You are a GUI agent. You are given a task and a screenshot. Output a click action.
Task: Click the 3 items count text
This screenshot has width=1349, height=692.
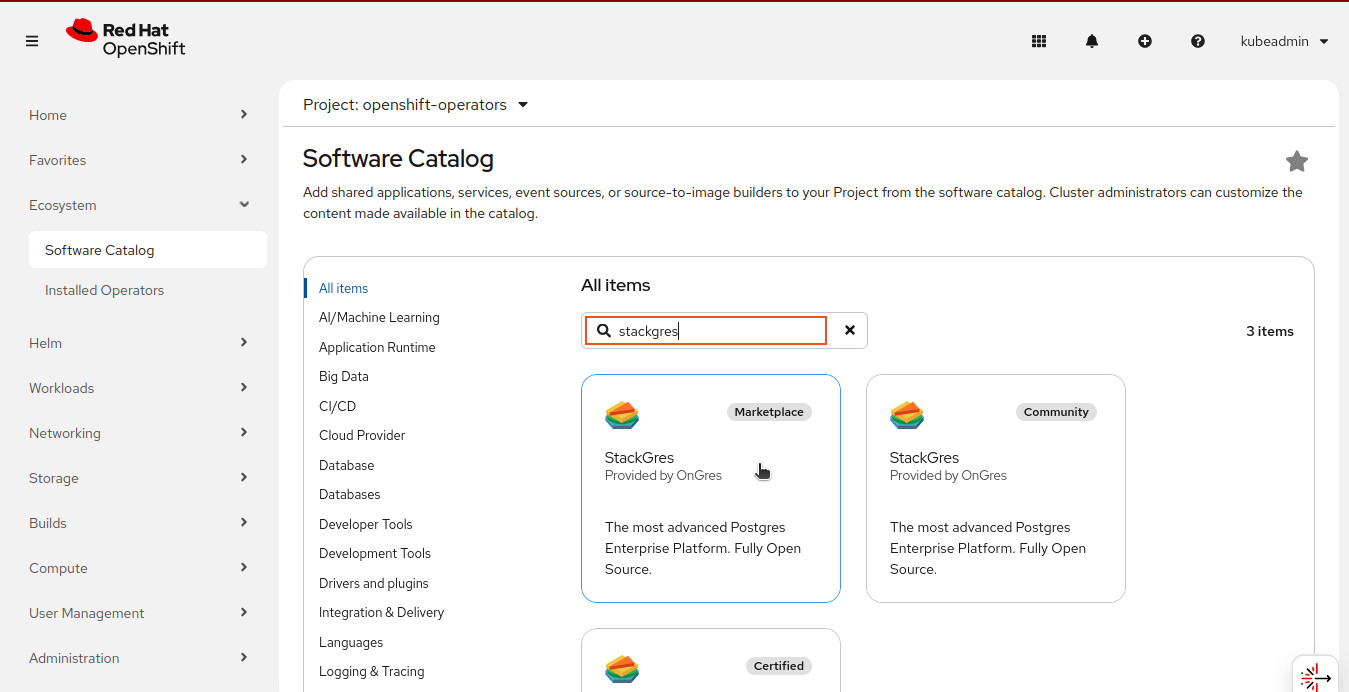click(1270, 331)
